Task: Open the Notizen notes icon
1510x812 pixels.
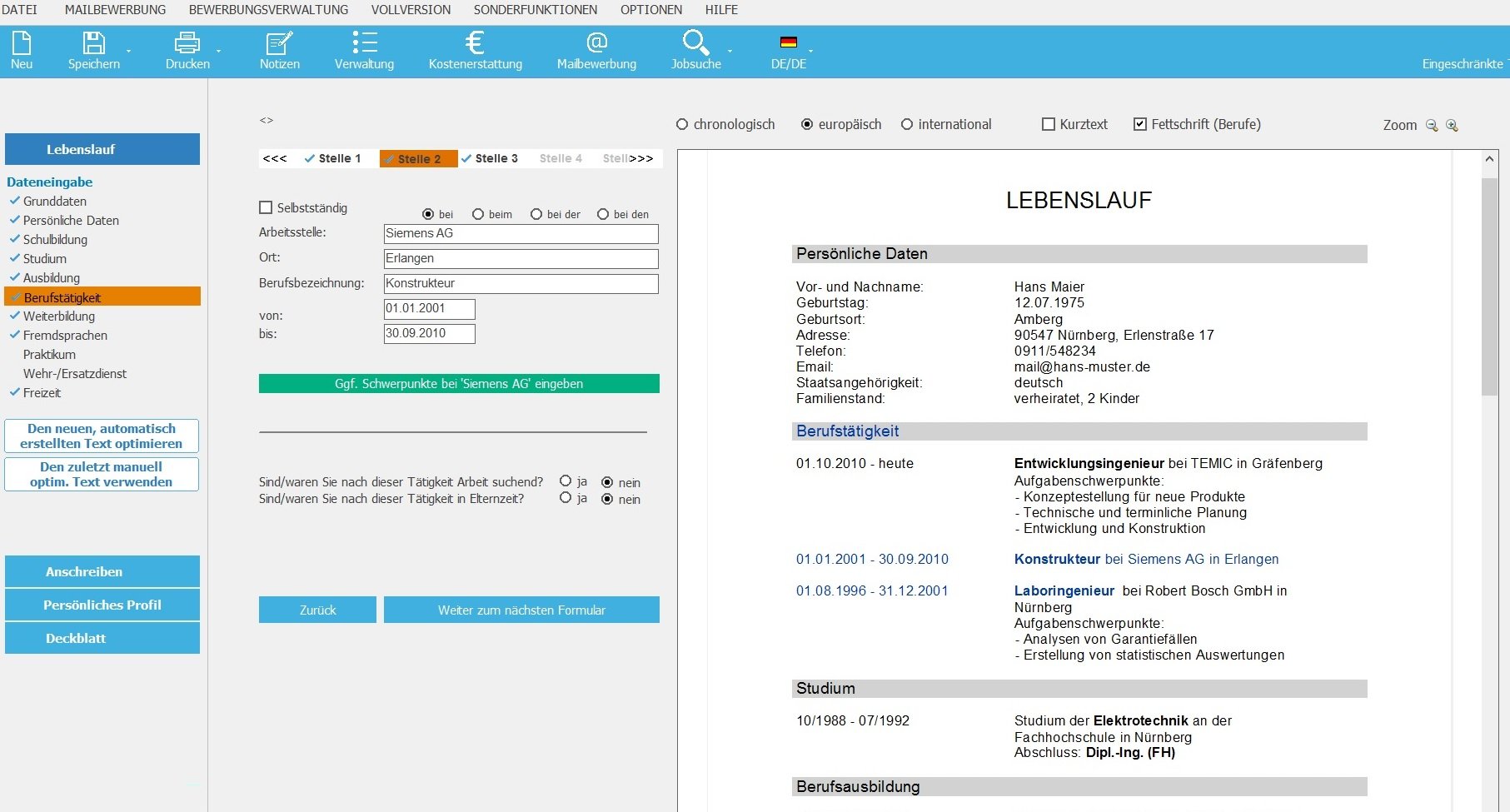Action: coord(279,42)
